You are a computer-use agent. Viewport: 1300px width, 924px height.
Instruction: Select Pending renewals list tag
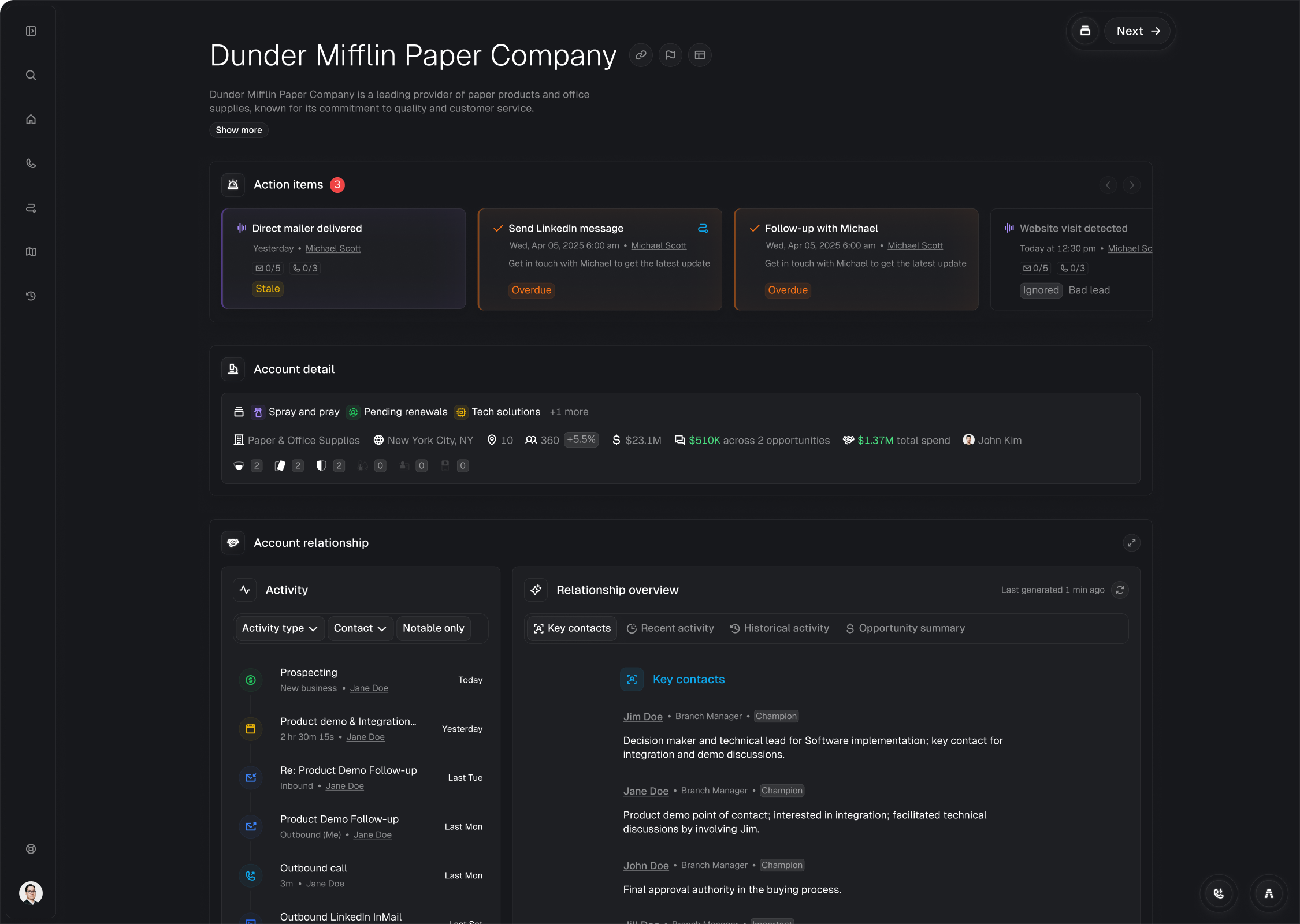pos(398,412)
